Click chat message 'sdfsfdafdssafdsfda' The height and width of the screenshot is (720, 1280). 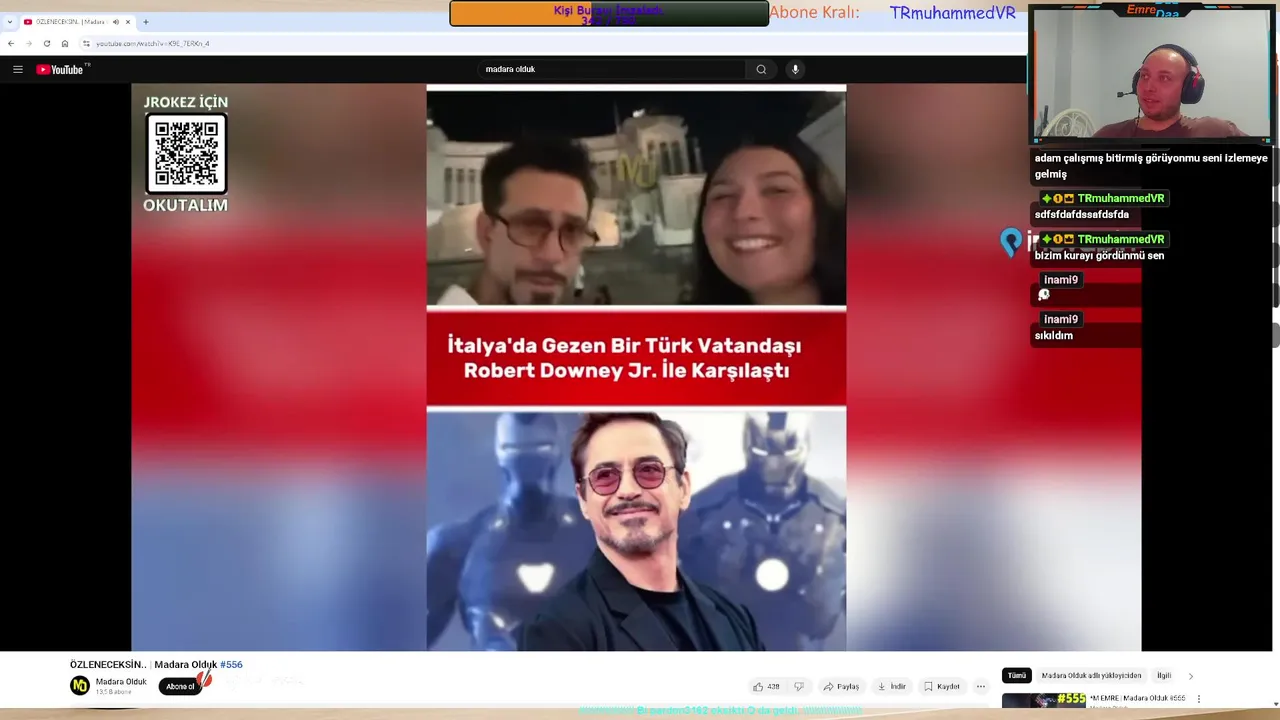click(x=1081, y=215)
